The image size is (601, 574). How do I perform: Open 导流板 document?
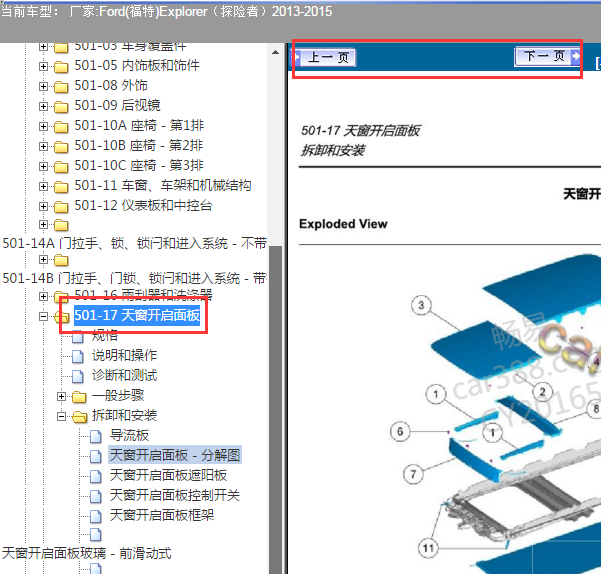point(129,435)
